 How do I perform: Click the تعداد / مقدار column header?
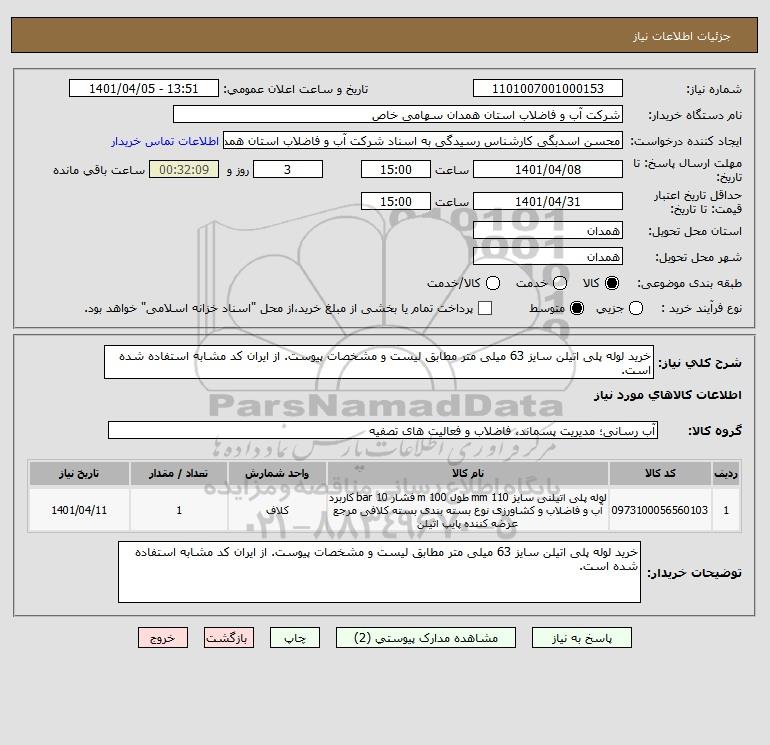(179, 473)
